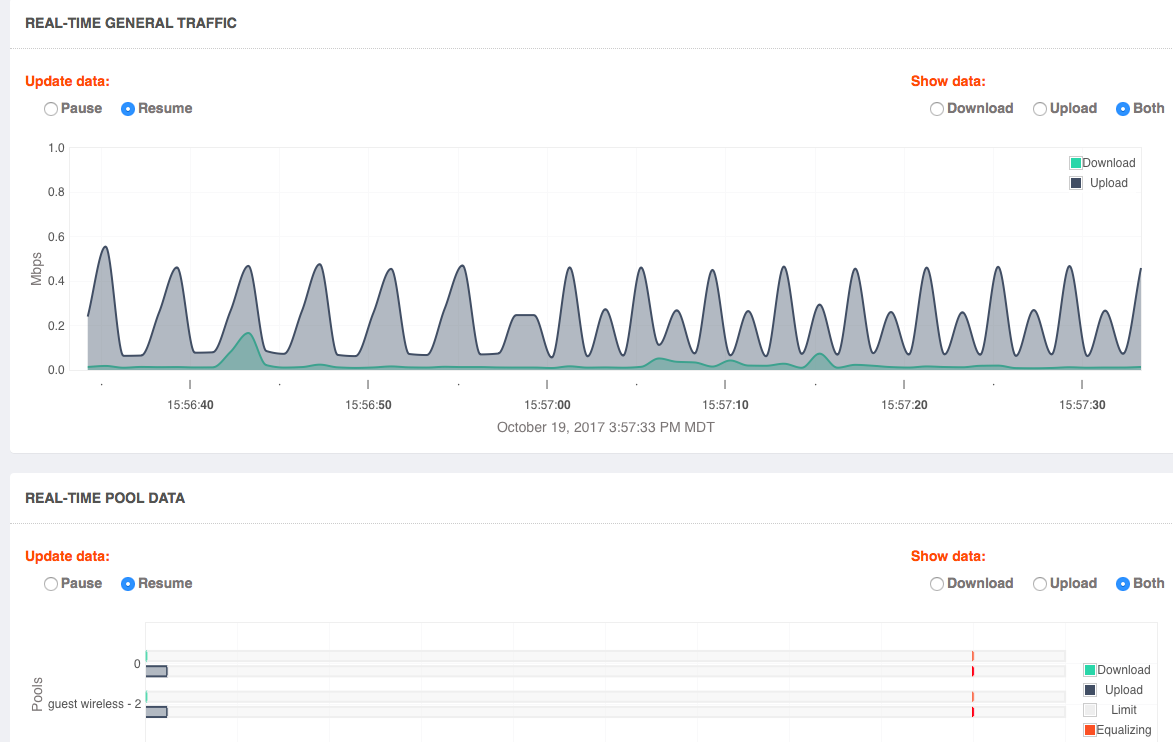The width and height of the screenshot is (1173, 742).
Task: Toggle Equalizing legend icon in pool chart
Action: (x=1090, y=730)
